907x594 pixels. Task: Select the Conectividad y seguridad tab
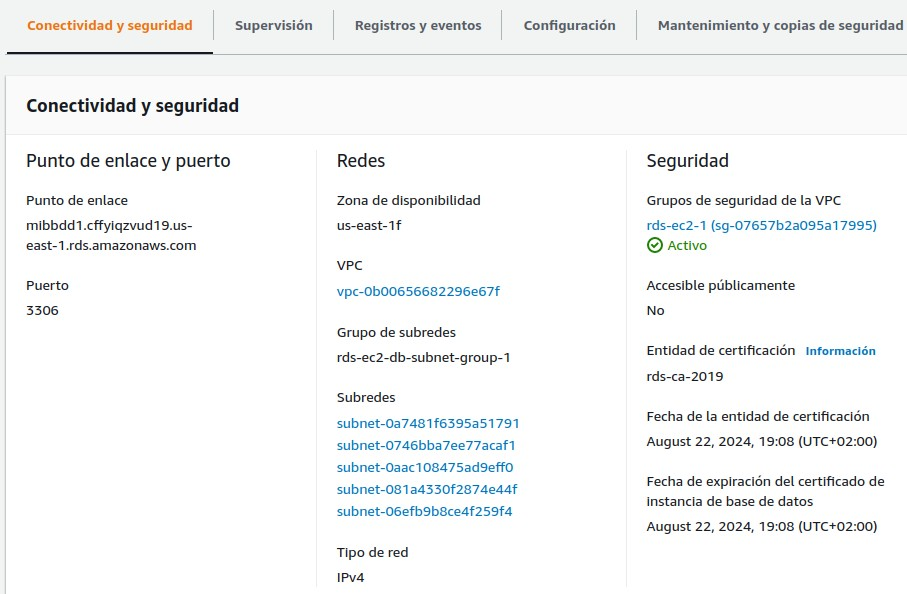109,25
